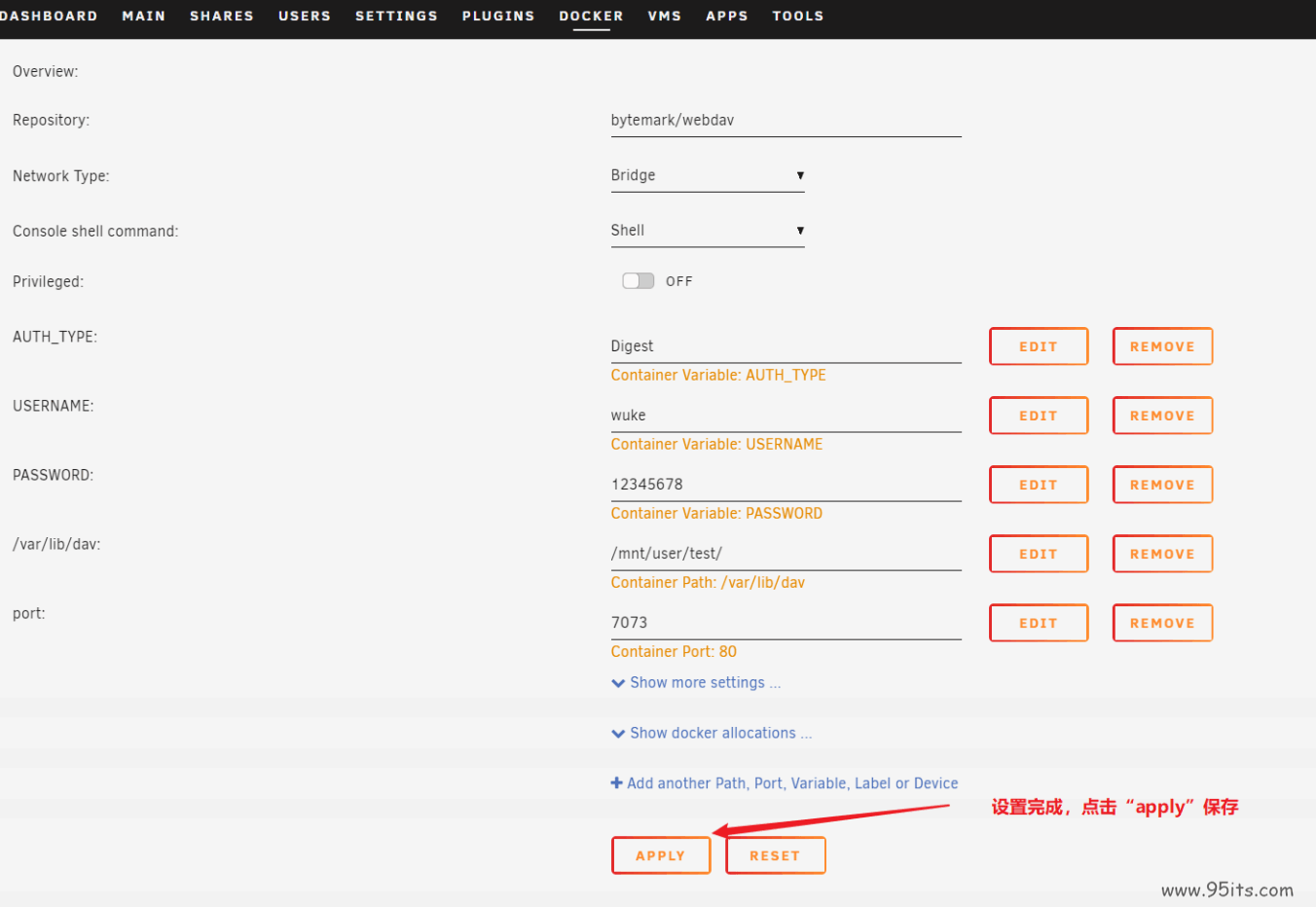
Task: Click the chevron icon beside Show docker allocations
Action: [x=618, y=734]
